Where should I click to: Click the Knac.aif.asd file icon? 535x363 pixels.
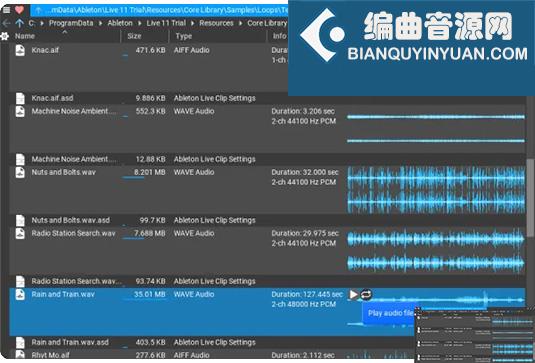point(20,98)
